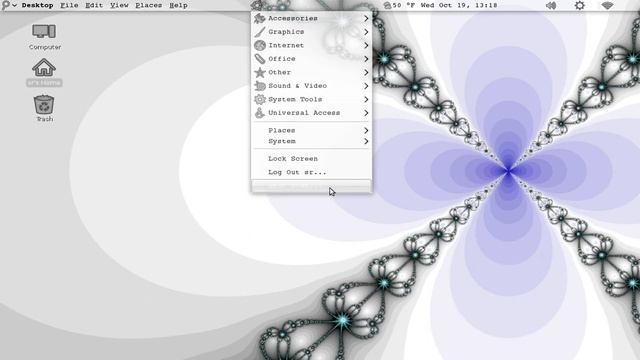
Task: Click the Other star icon
Action: [260, 72]
